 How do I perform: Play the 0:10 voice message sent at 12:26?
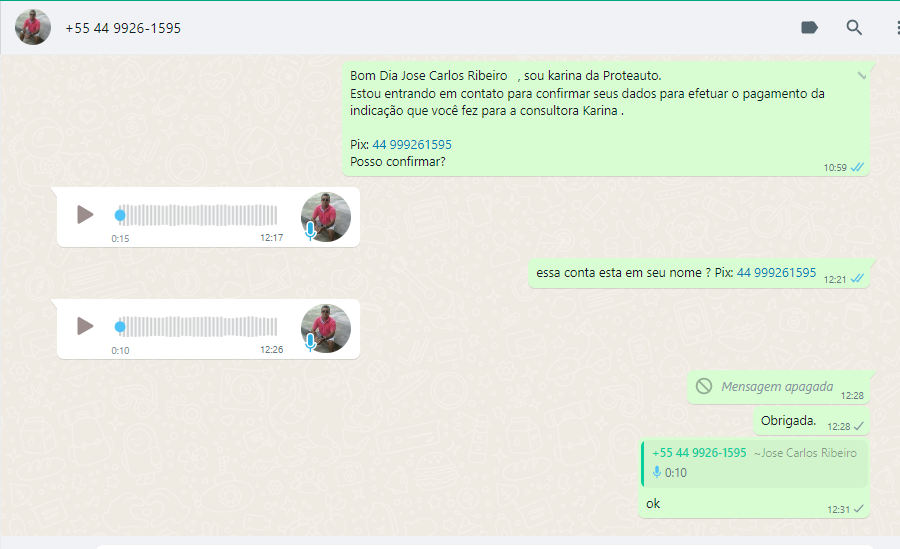[85, 326]
